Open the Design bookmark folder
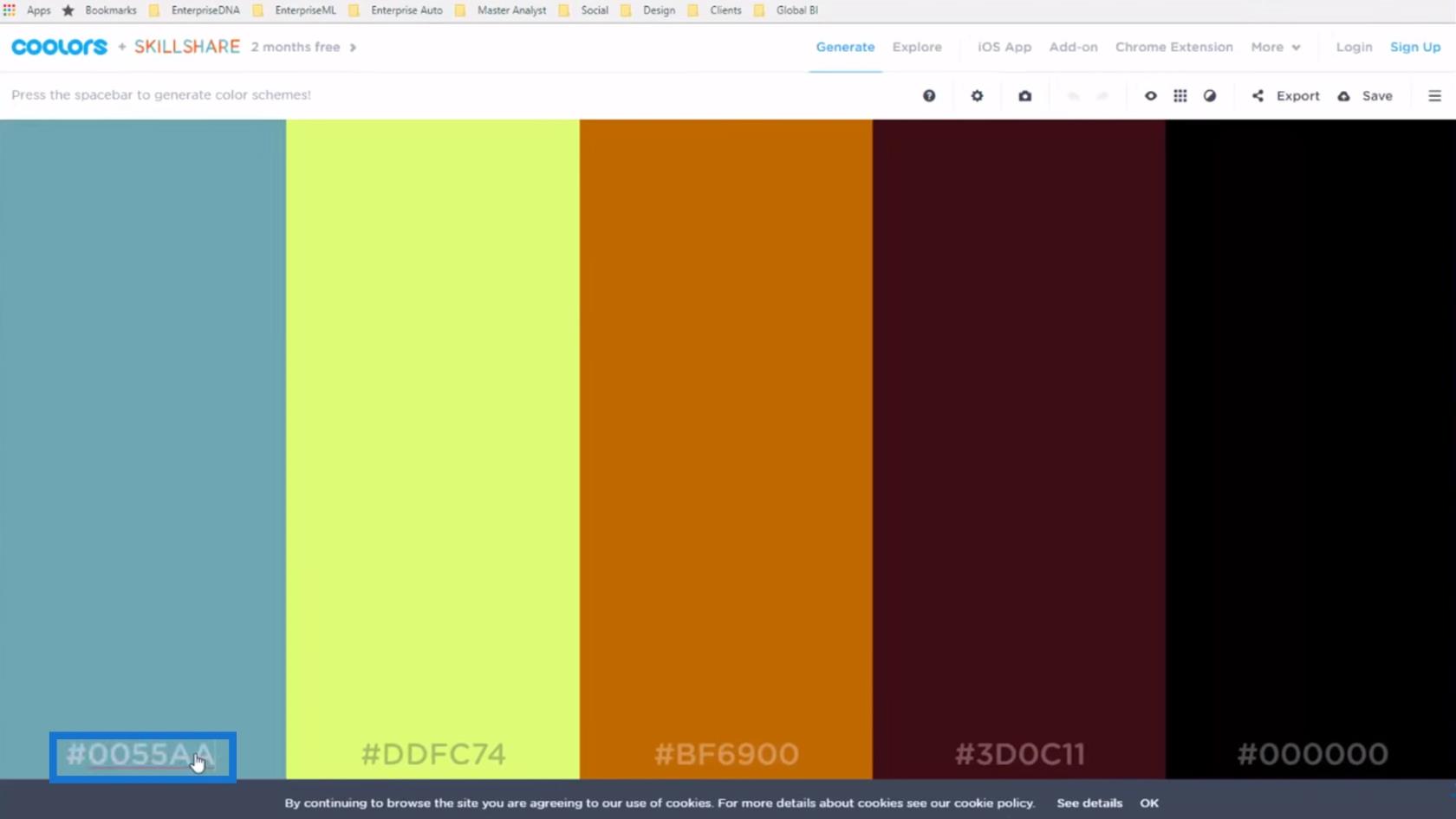 point(648,10)
